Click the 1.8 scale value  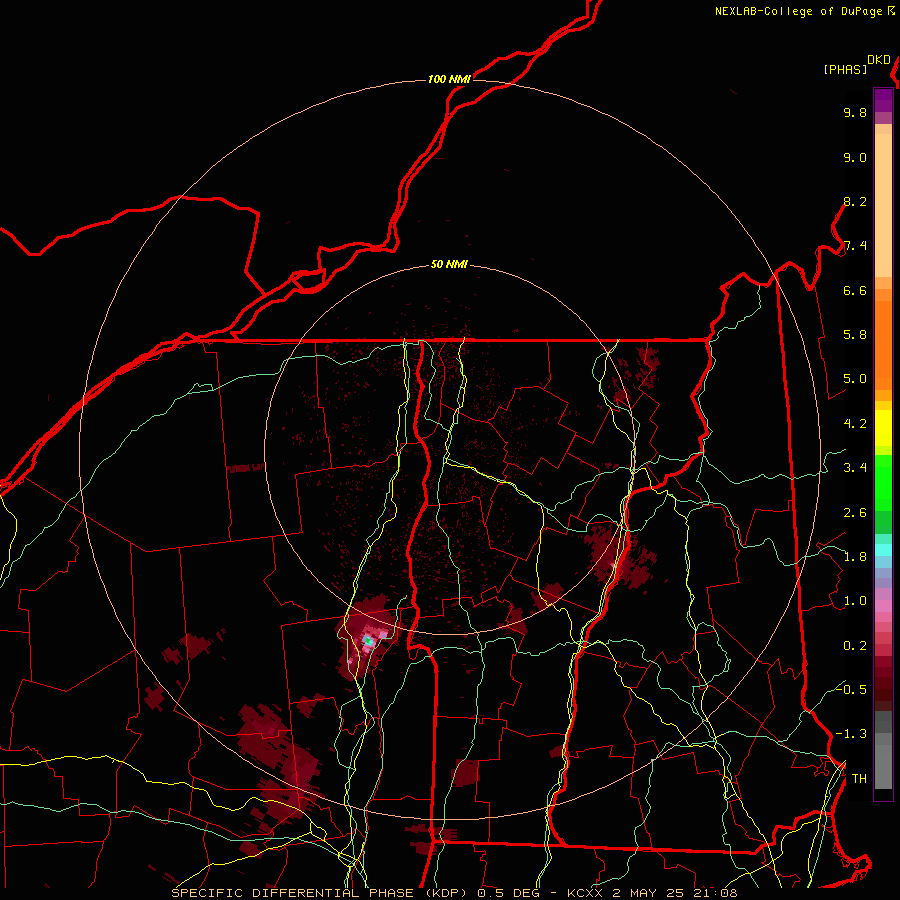tap(855, 557)
